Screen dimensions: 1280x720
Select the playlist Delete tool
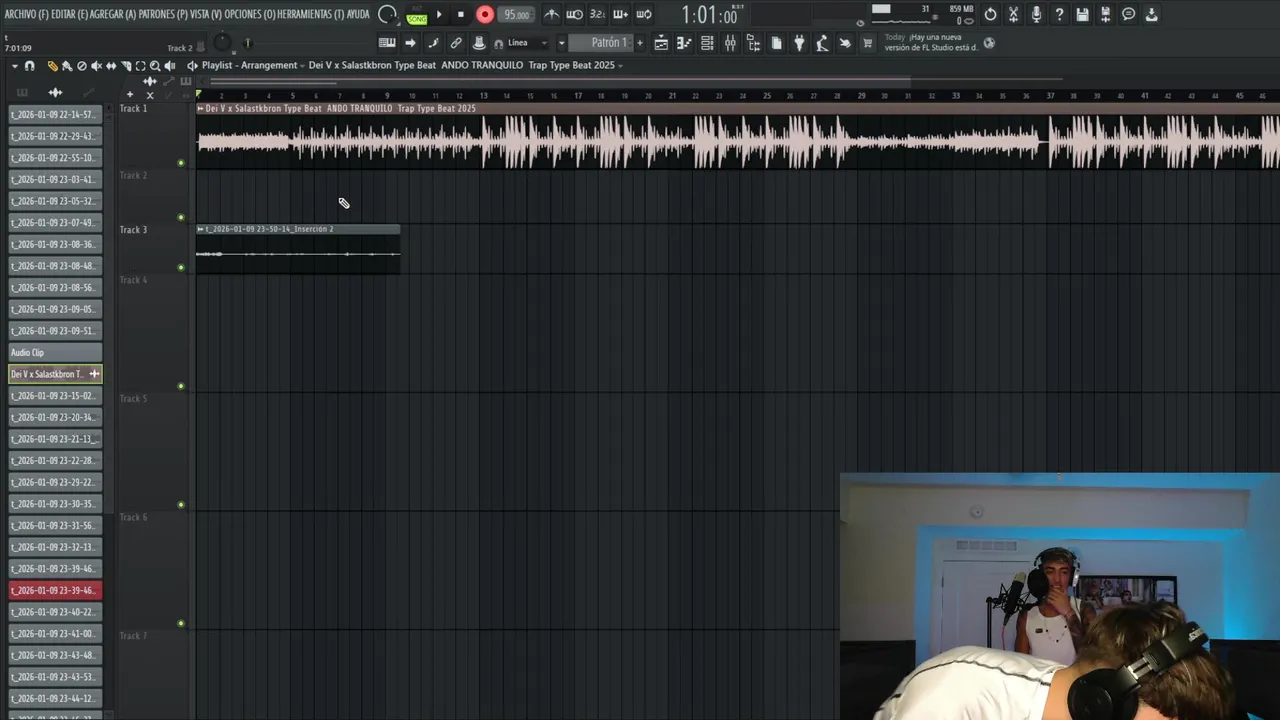82,66
